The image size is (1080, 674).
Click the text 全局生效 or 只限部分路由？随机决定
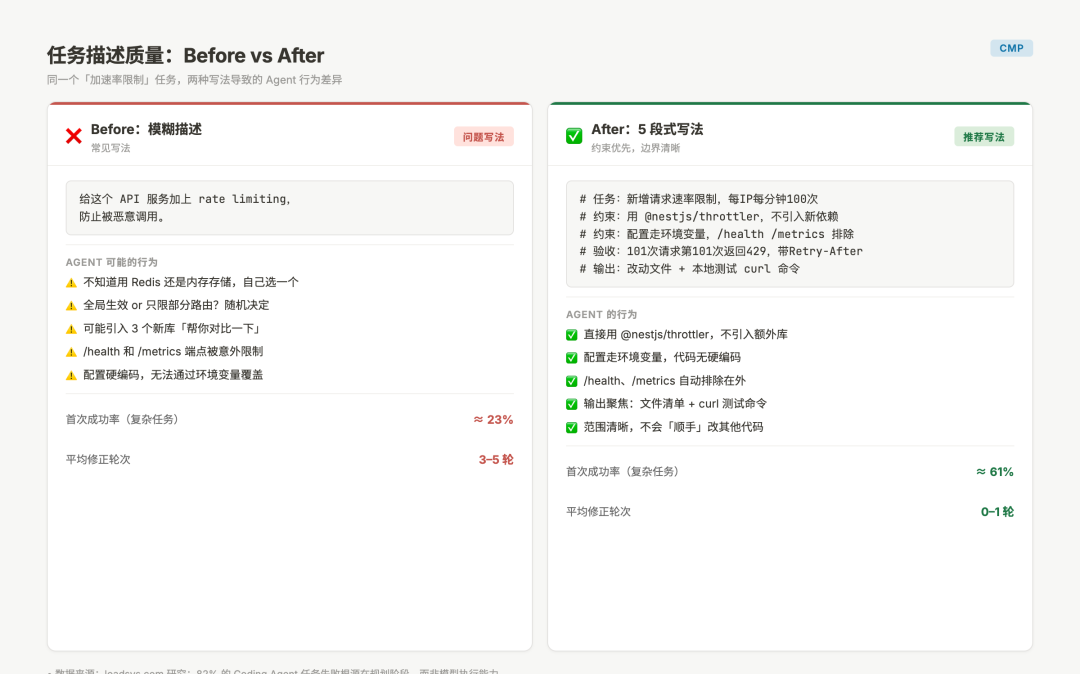176,305
